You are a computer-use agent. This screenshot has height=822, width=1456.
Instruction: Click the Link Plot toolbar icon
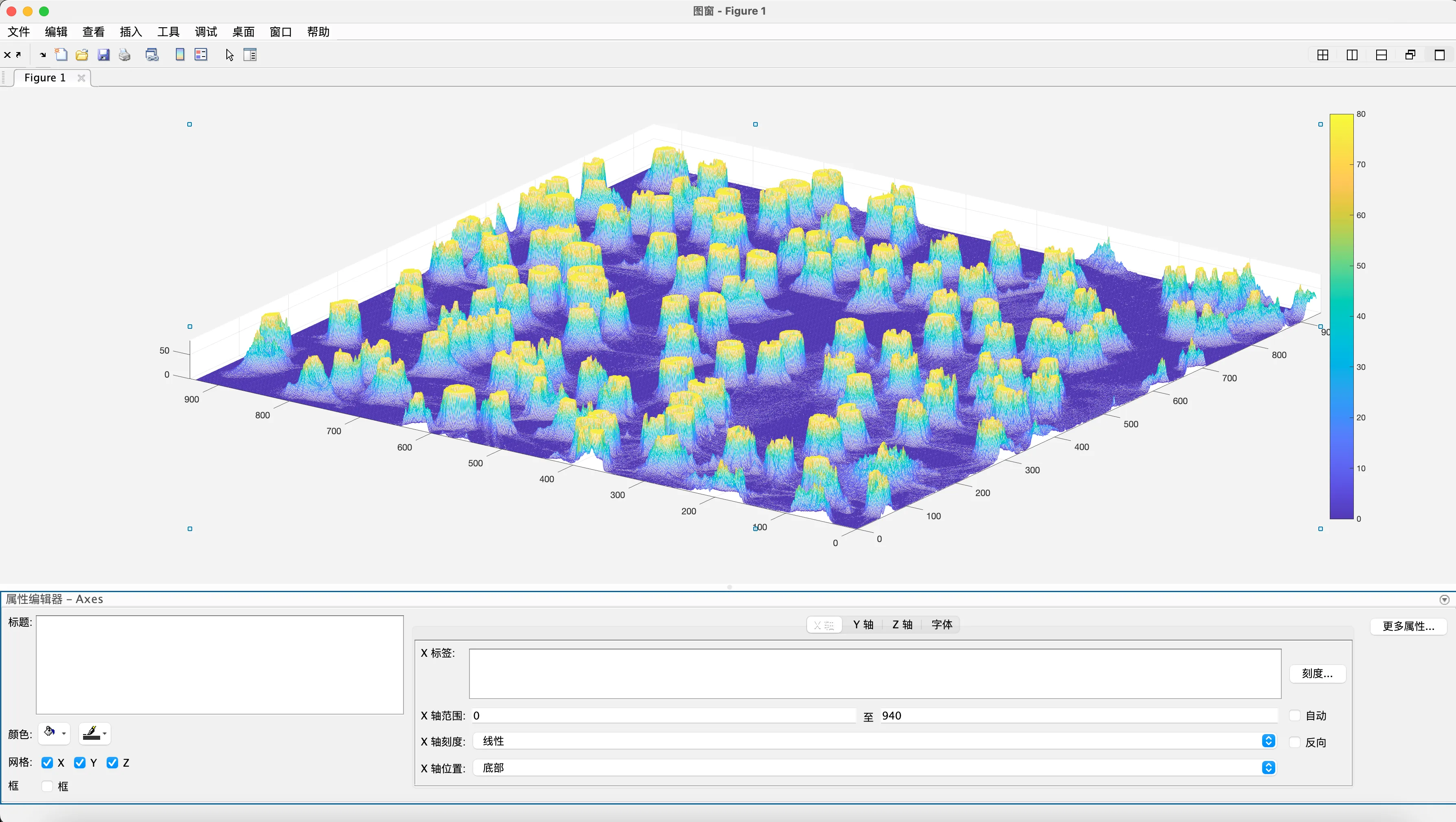152,55
